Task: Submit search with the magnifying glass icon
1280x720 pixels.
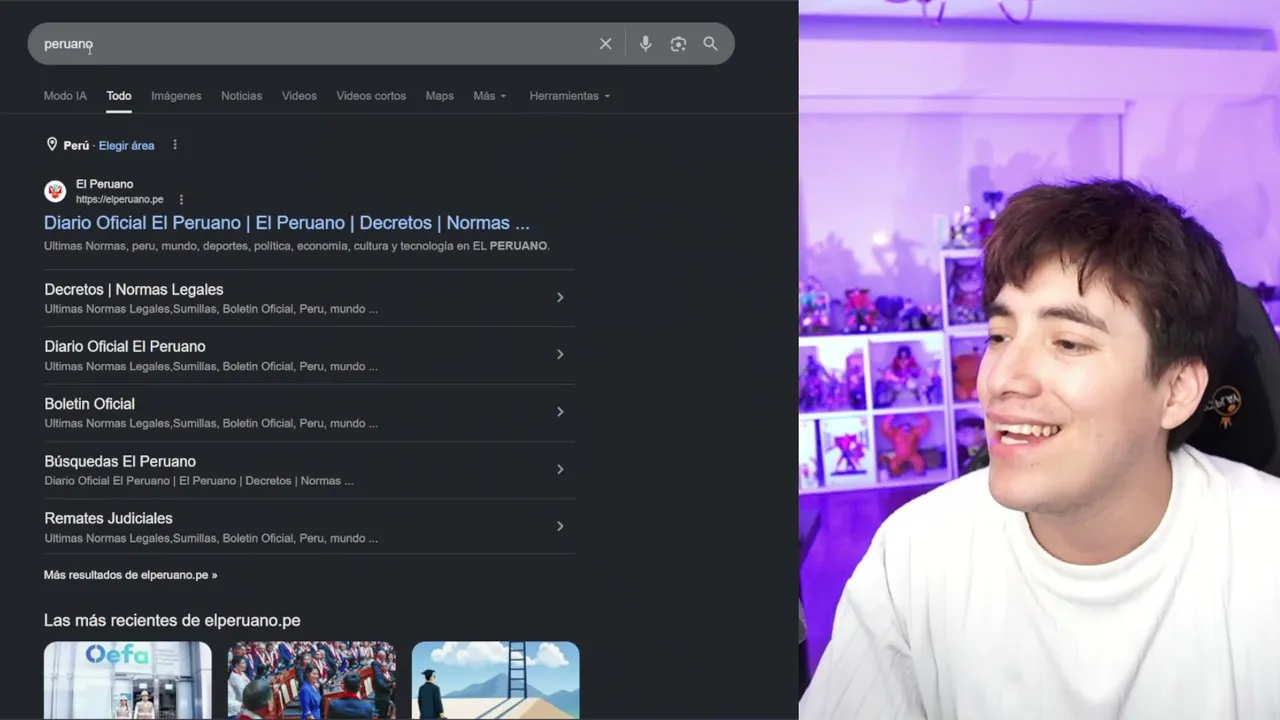Action: click(x=710, y=44)
